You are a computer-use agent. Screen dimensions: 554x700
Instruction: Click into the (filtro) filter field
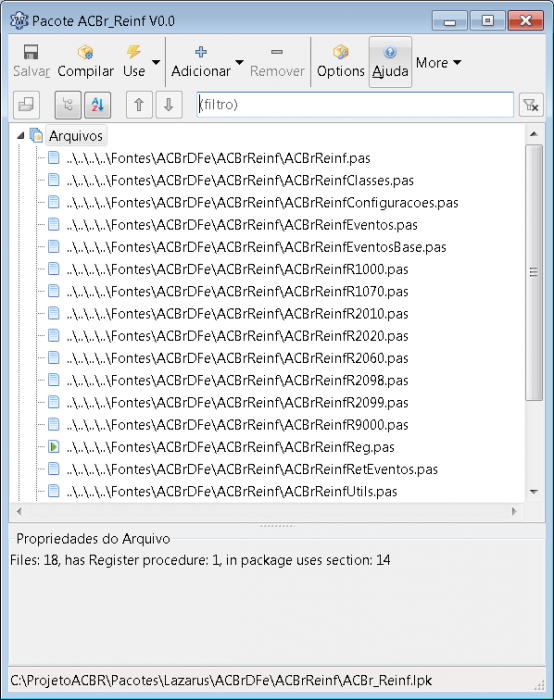tap(355, 105)
